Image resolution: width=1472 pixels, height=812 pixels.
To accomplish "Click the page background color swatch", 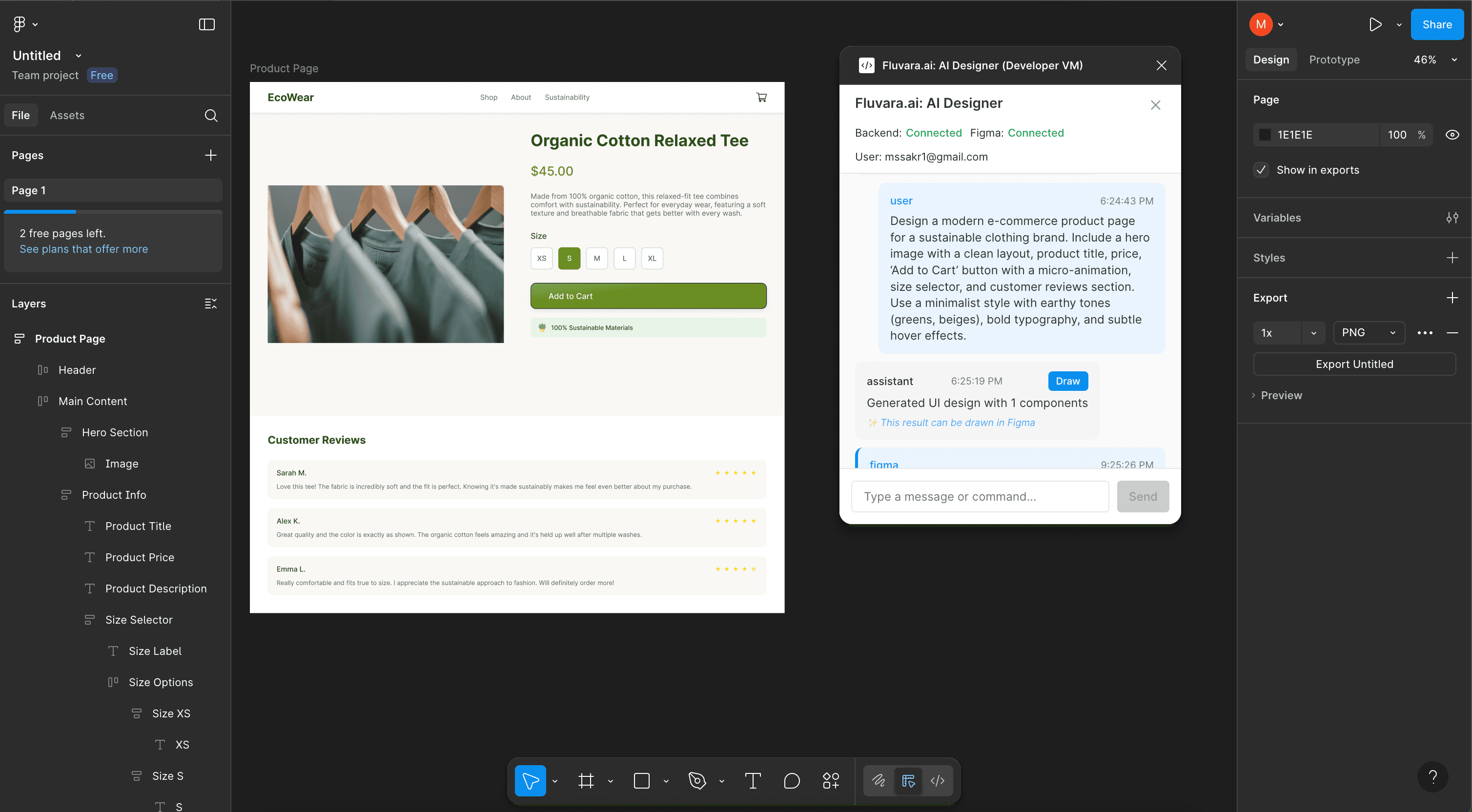I will click(1265, 134).
